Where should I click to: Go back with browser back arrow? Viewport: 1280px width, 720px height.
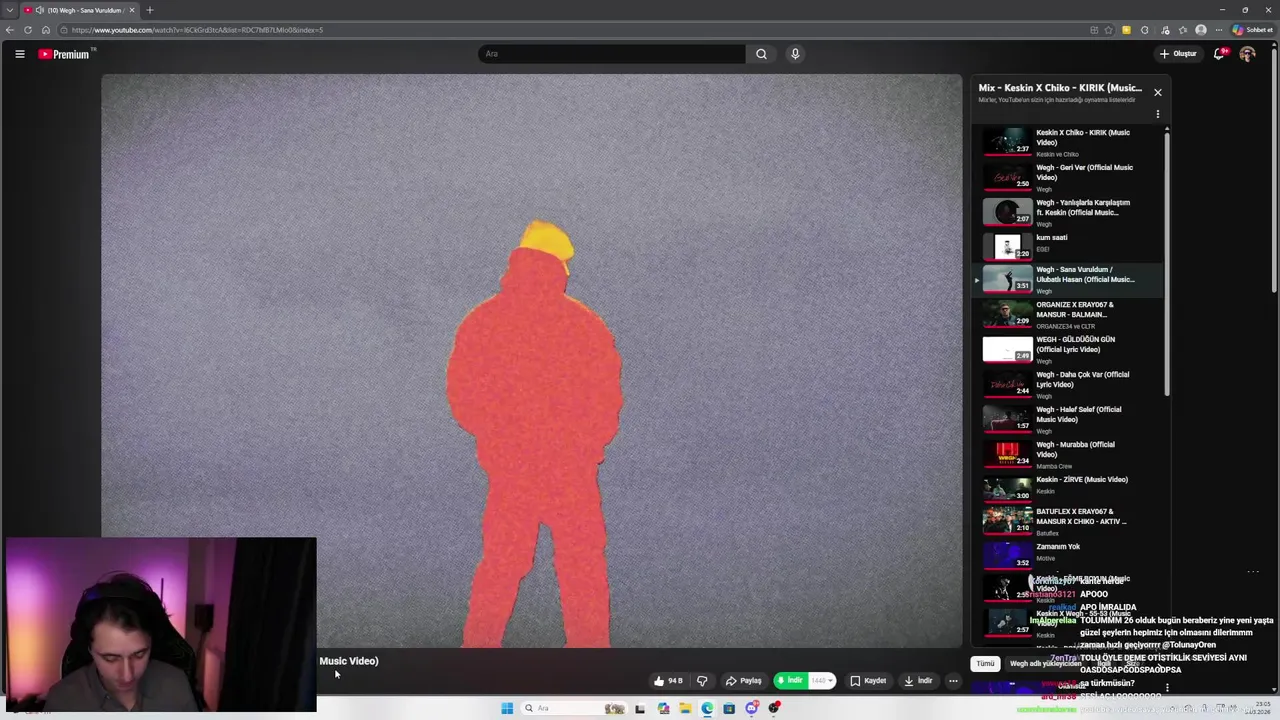pyautogui.click(x=10, y=30)
